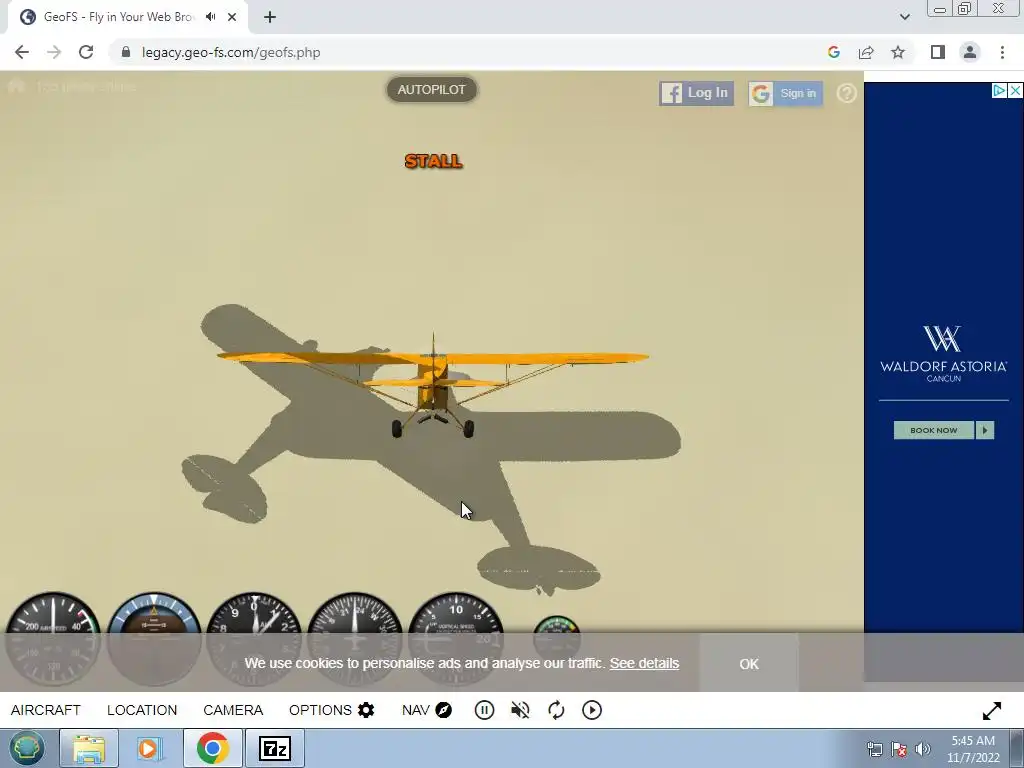Click BOOK NOW in the Waldorf Astoria ad
1024x768 pixels.
pos(934,430)
